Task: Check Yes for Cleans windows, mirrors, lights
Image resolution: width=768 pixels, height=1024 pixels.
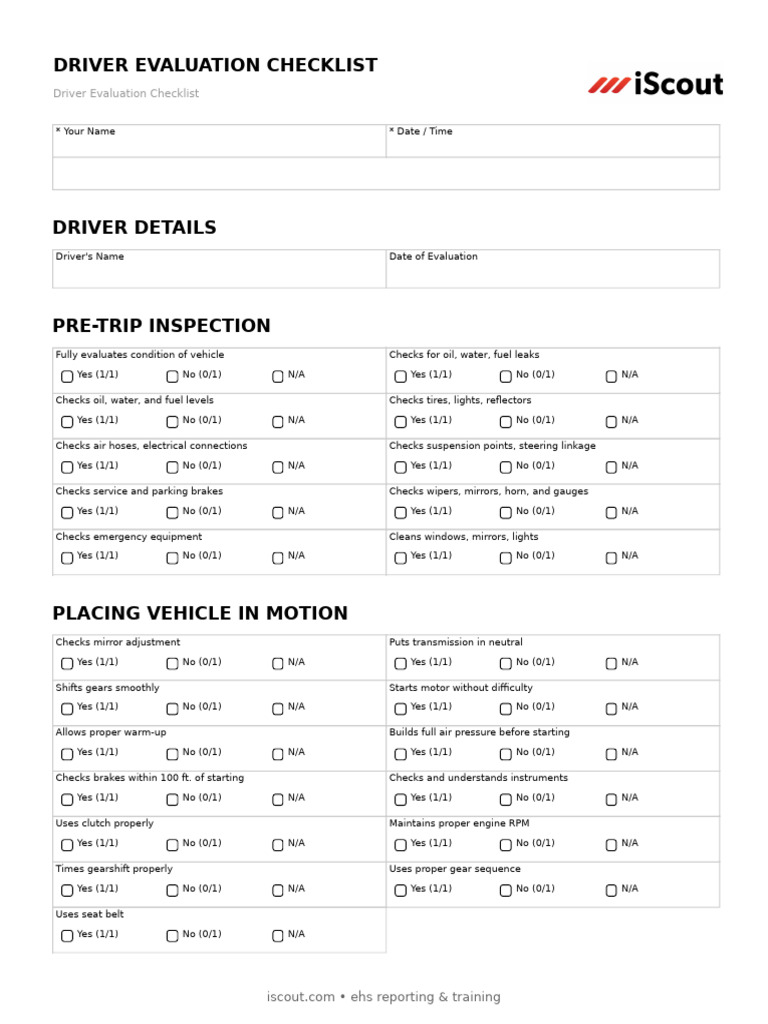Action: click(400, 557)
